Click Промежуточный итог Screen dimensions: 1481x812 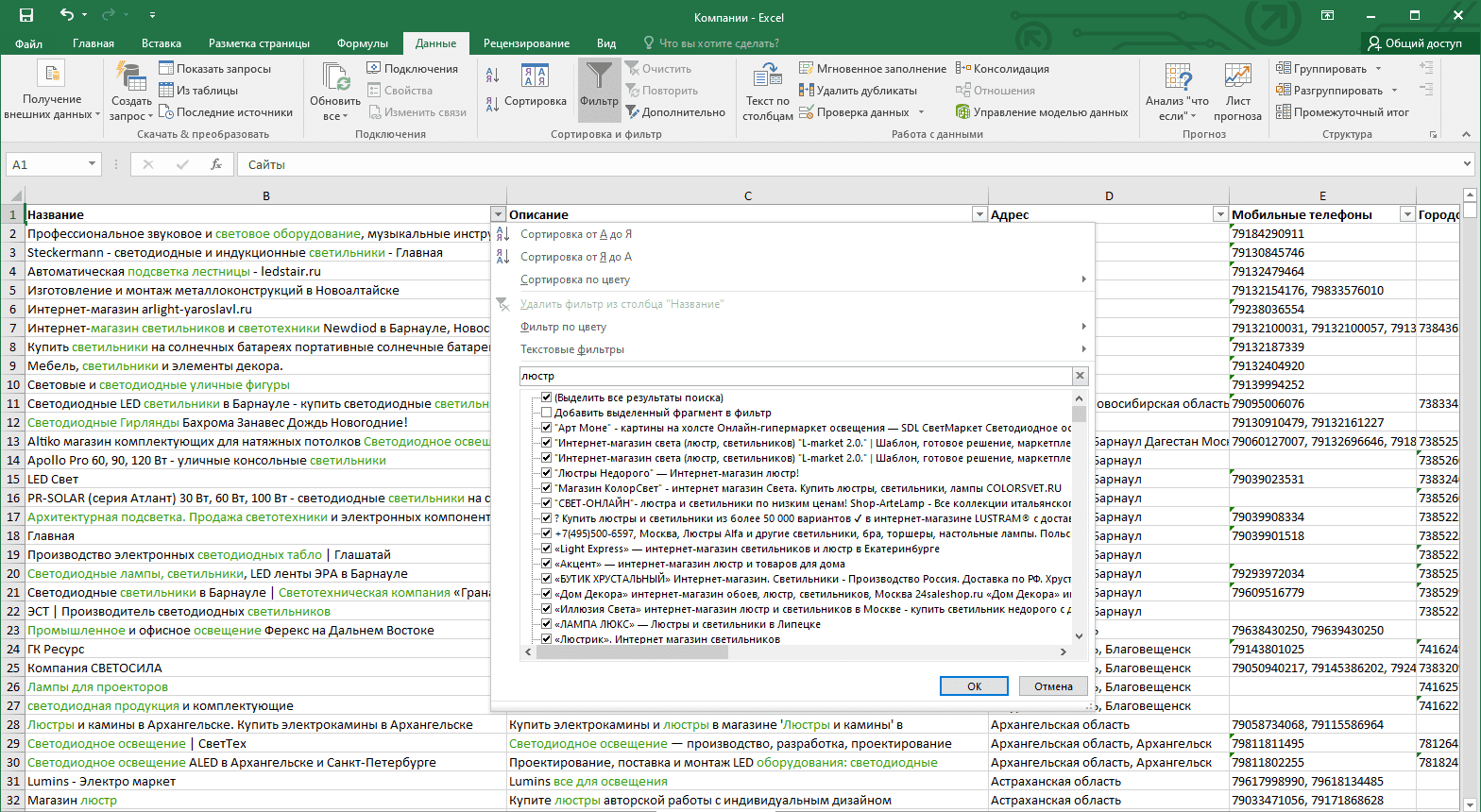point(1342,112)
